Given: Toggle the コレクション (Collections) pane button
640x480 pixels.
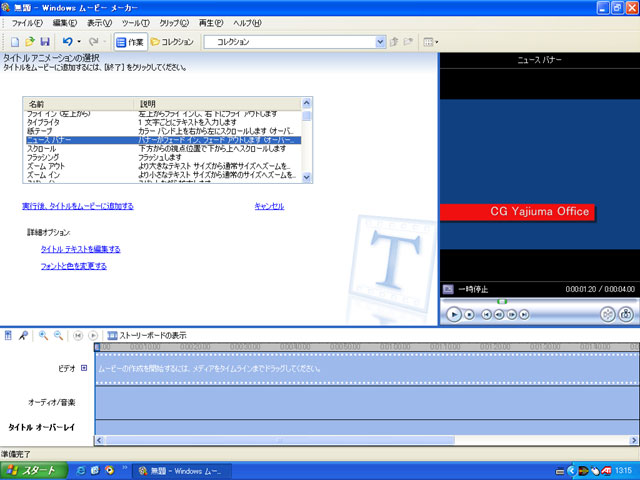Looking at the screenshot, I should pos(172,42).
